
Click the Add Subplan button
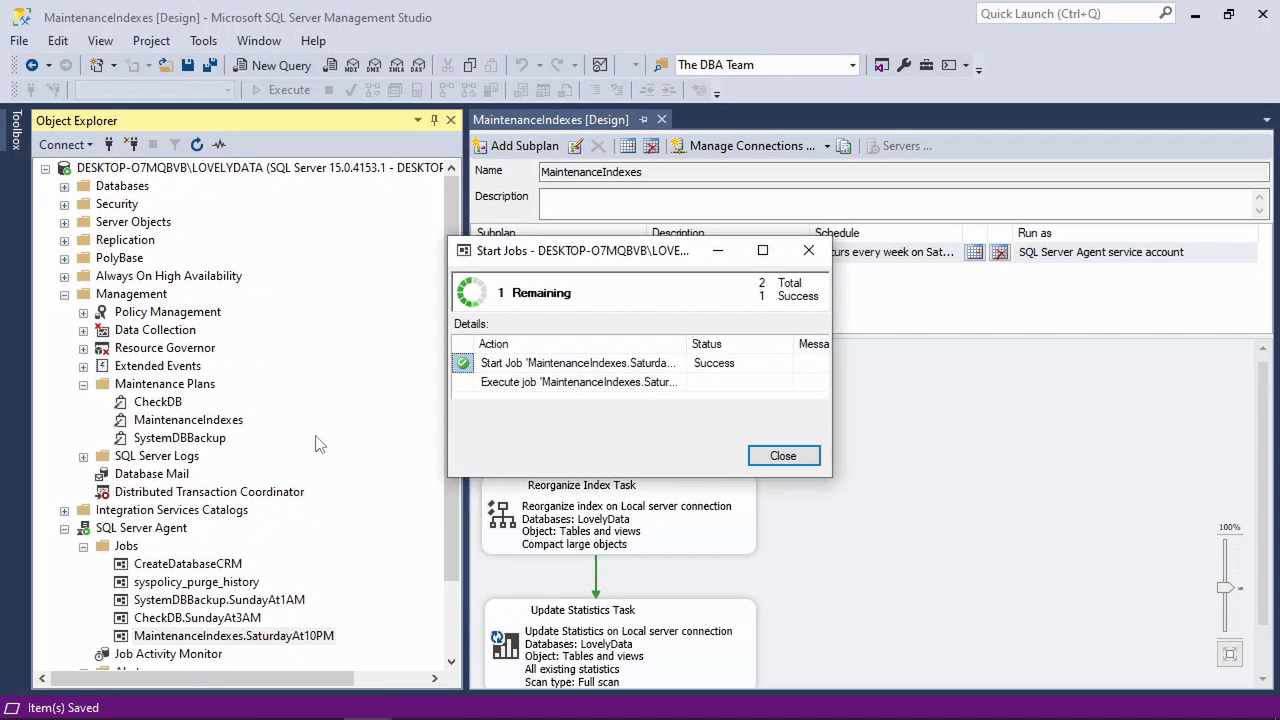click(x=516, y=146)
